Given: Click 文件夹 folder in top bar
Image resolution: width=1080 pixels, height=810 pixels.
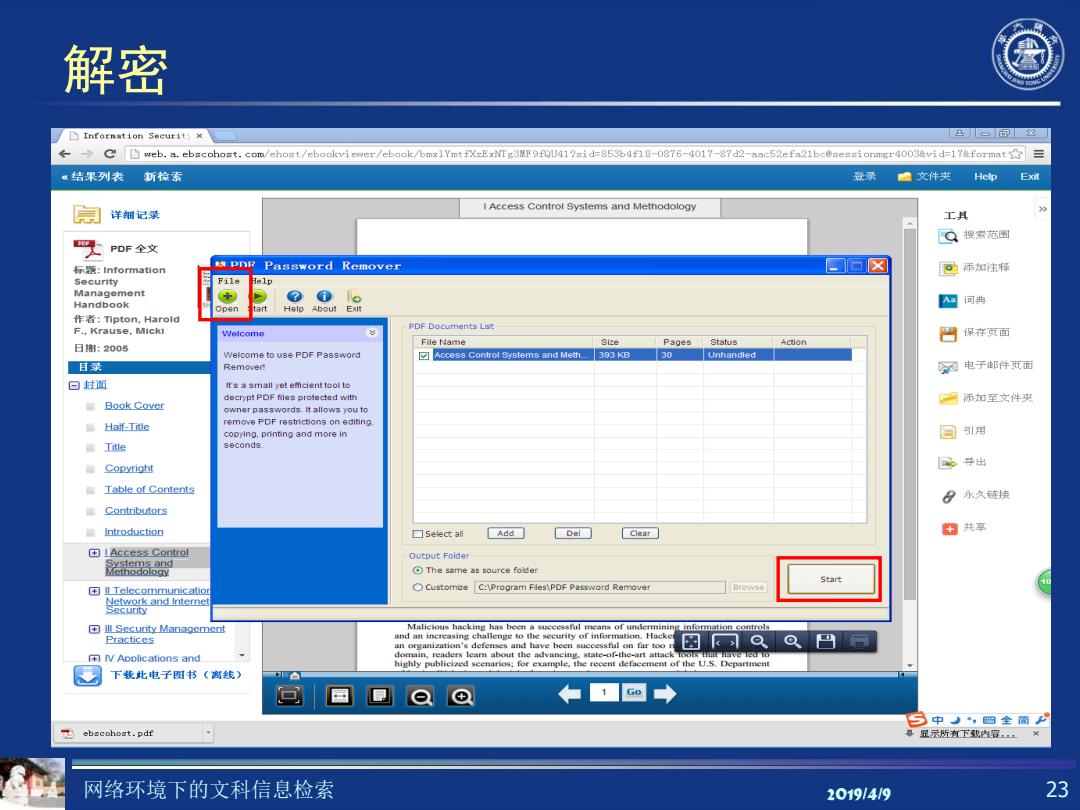Looking at the screenshot, I should pyautogui.click(x=924, y=176).
